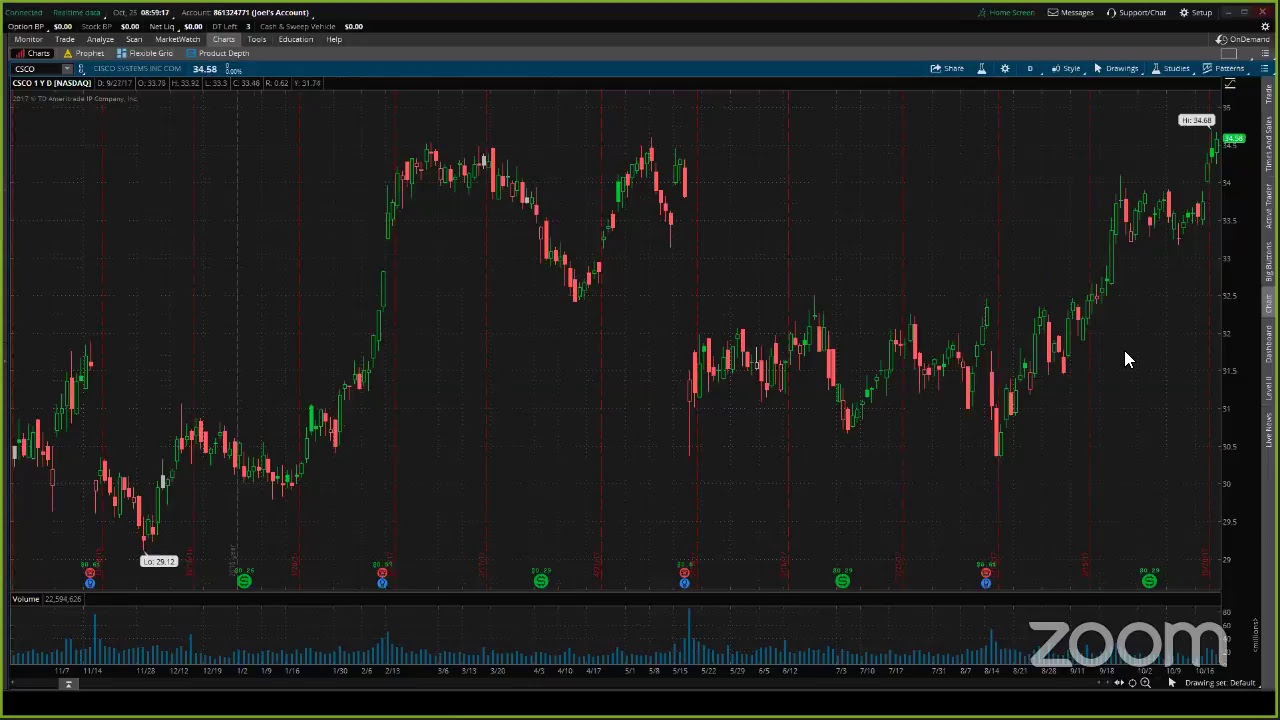The image size is (1280, 720).
Task: Click the Volume study label
Action: [x=26, y=599]
